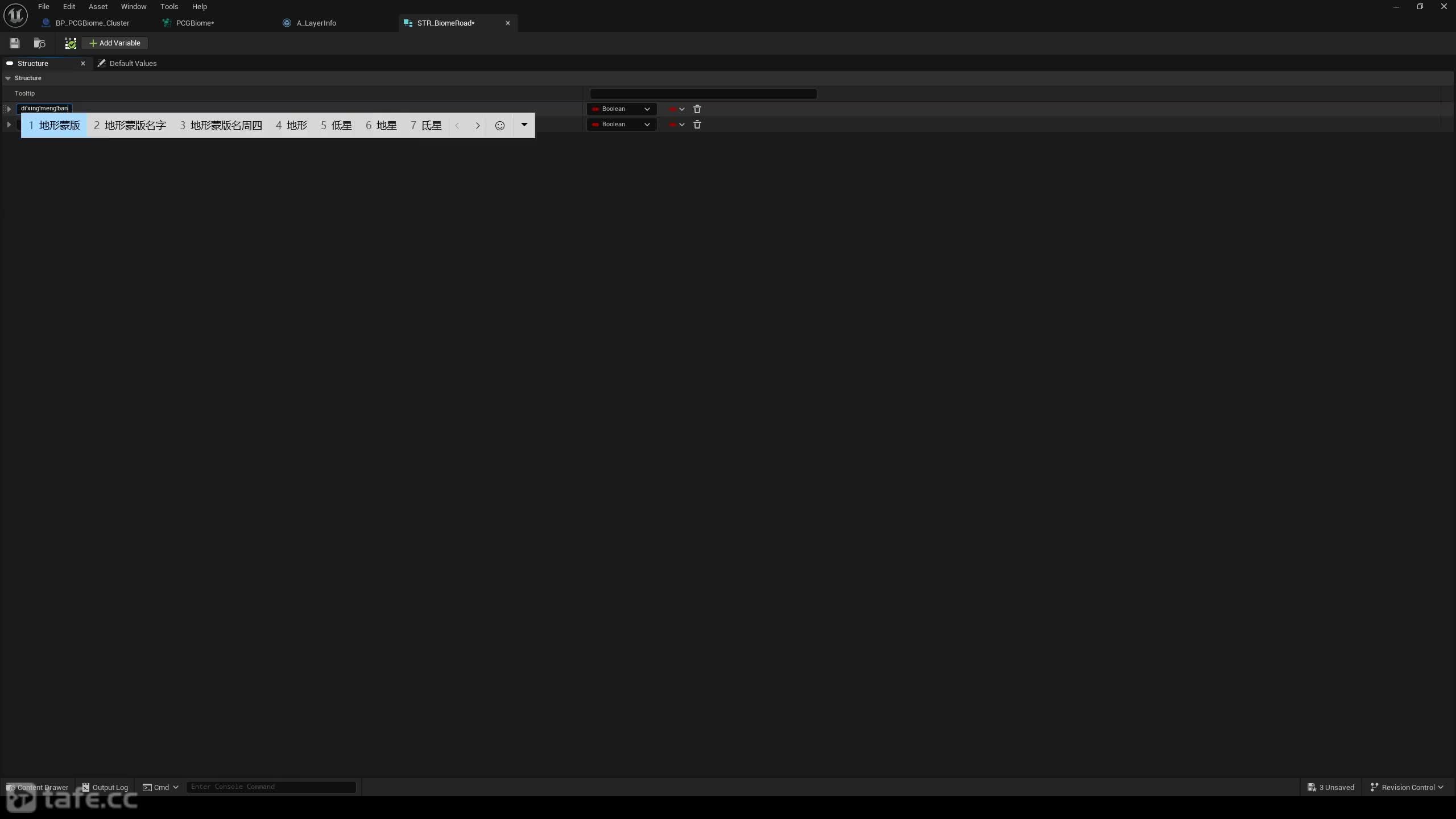1456x819 pixels.
Task: Click the apply-changes checkmark toolbar icon
Action: click(x=71, y=43)
